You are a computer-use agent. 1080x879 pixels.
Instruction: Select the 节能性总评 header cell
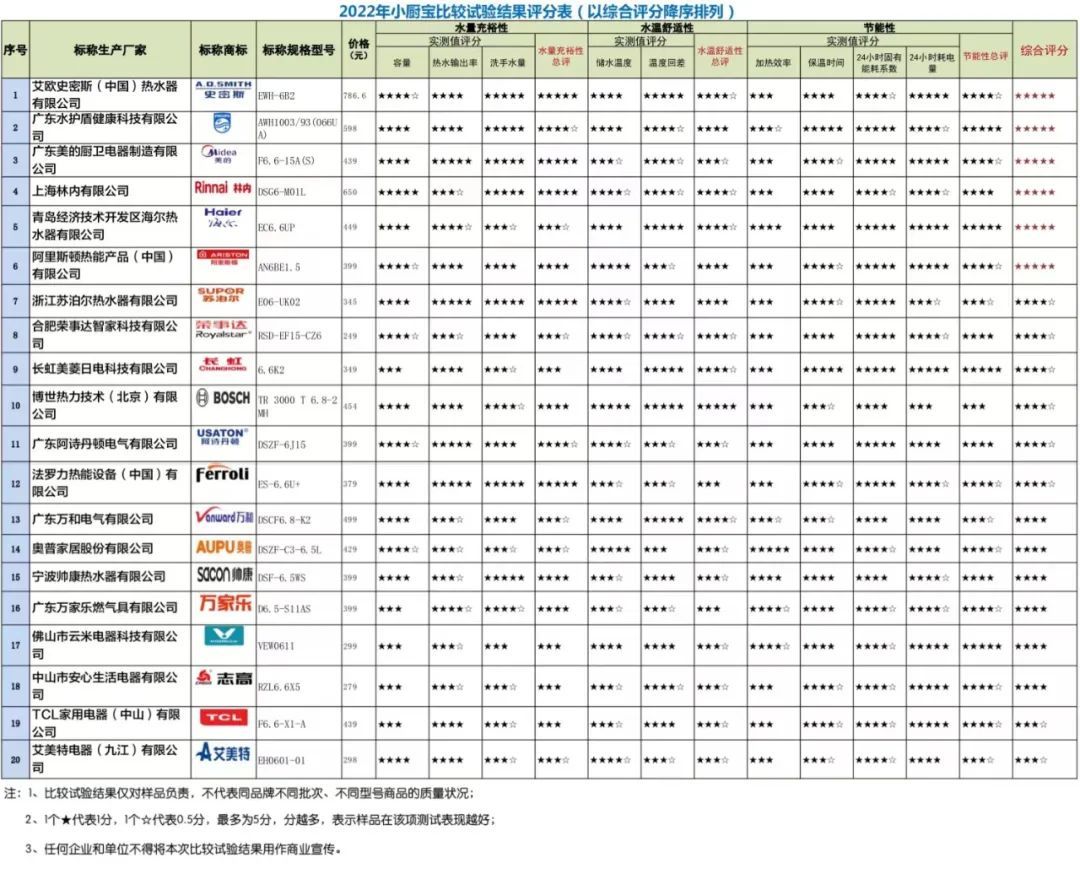(986, 56)
